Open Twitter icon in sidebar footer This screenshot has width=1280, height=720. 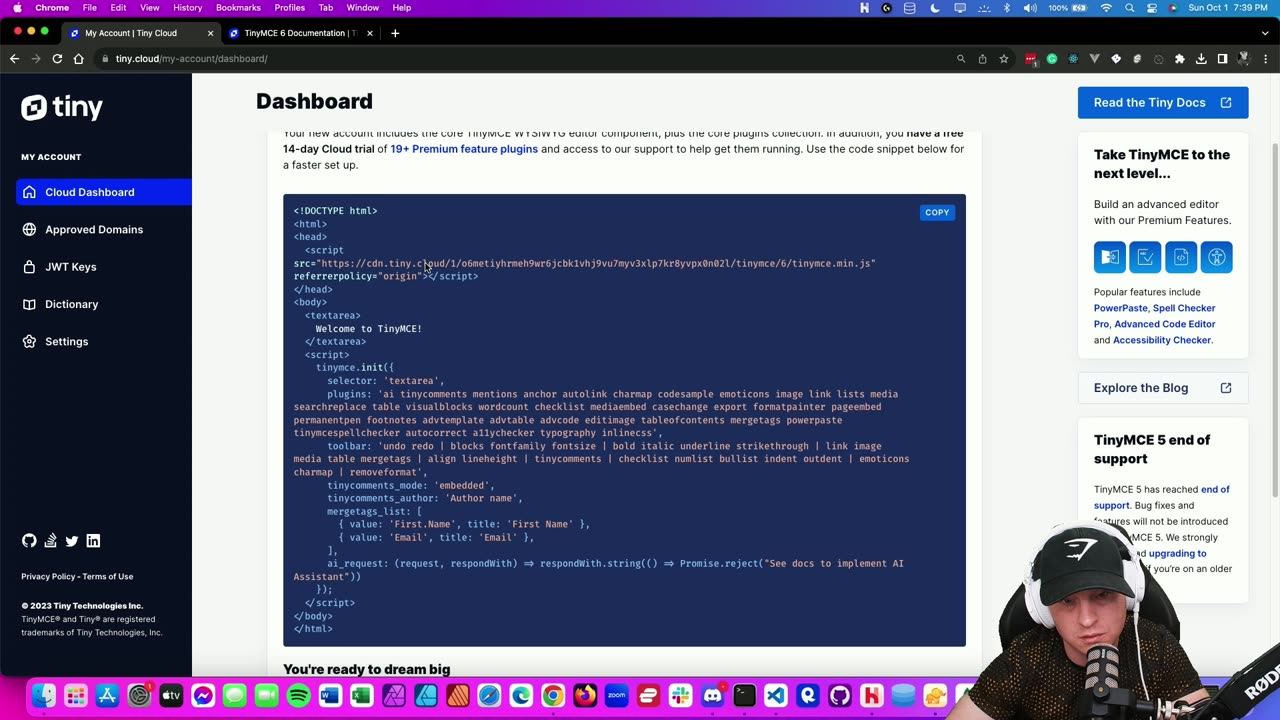click(x=72, y=541)
